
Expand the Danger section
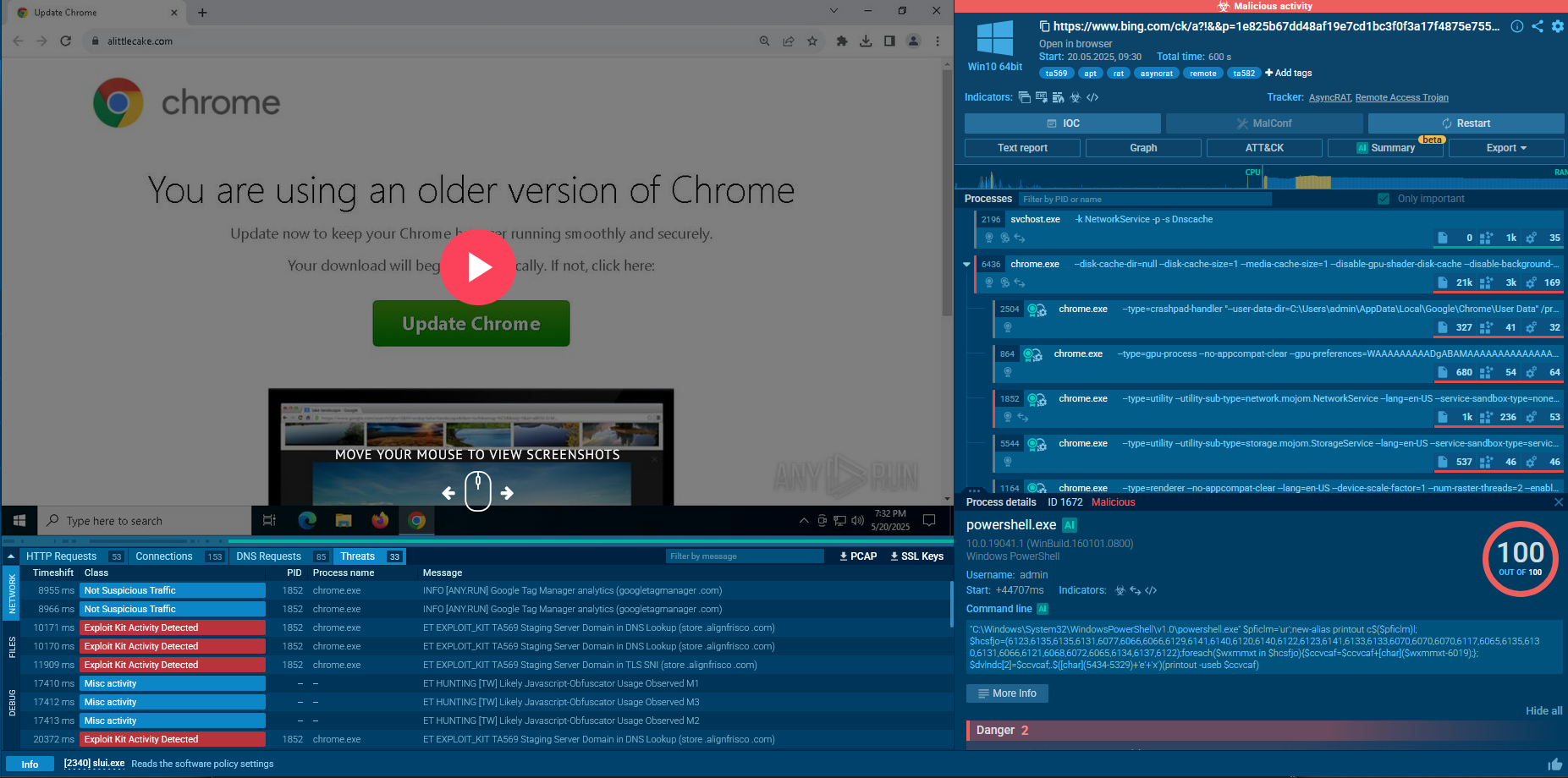1265,731
